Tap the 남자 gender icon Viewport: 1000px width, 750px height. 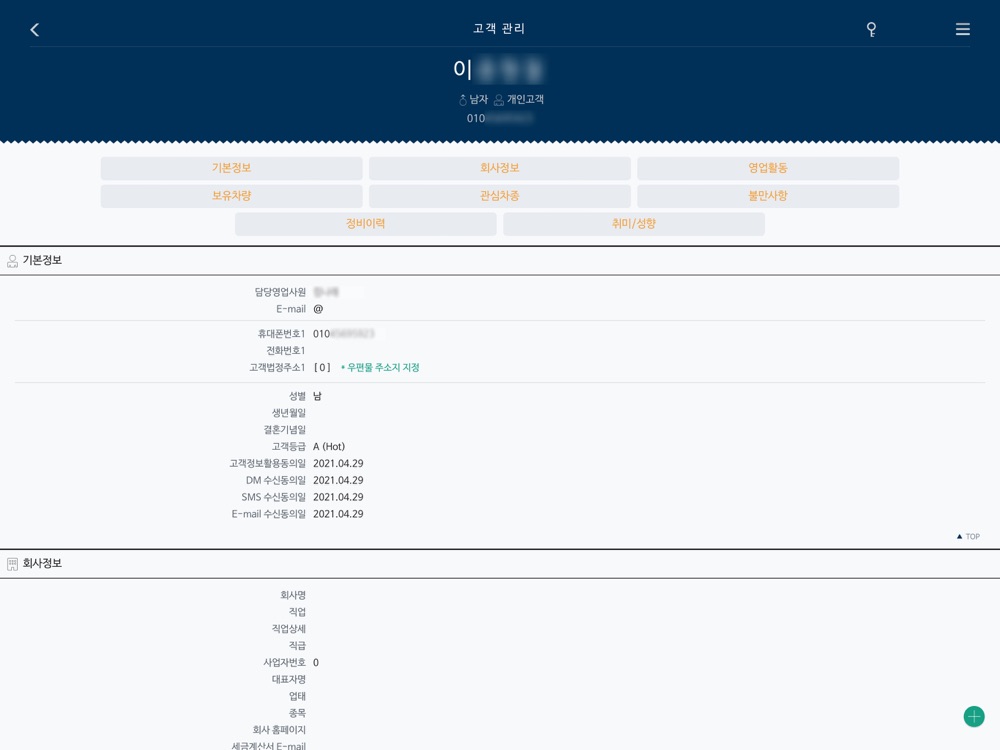pyautogui.click(x=463, y=100)
